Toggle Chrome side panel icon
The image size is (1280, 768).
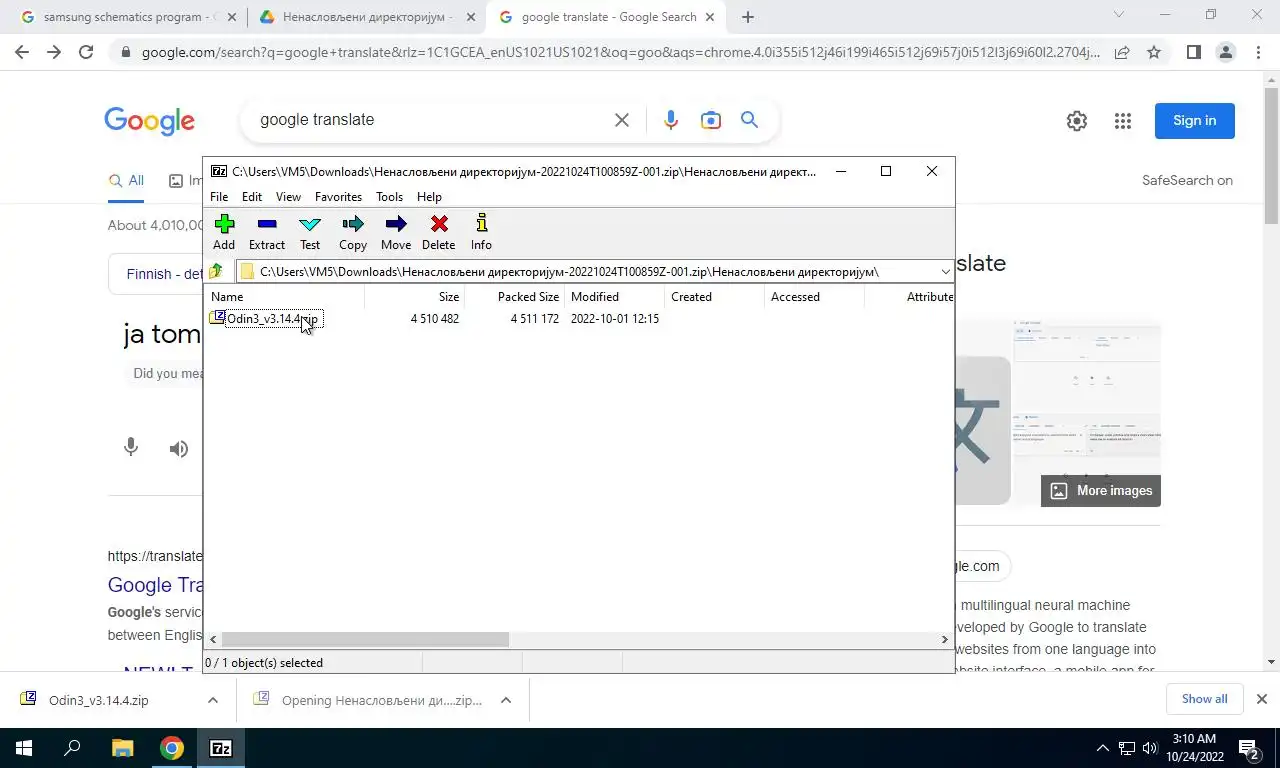tap(1193, 52)
